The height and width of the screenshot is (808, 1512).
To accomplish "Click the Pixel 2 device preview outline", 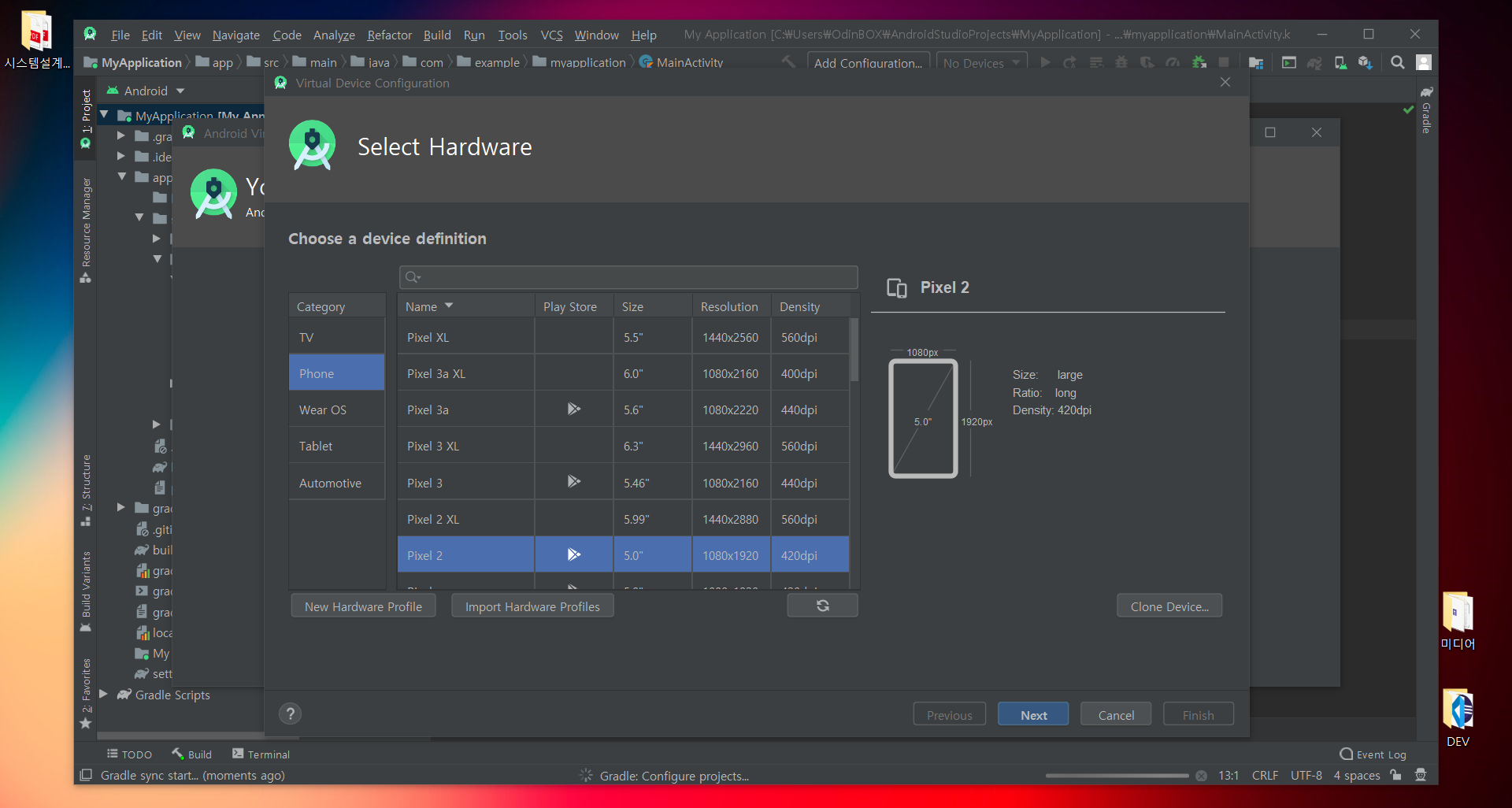I will [923, 418].
